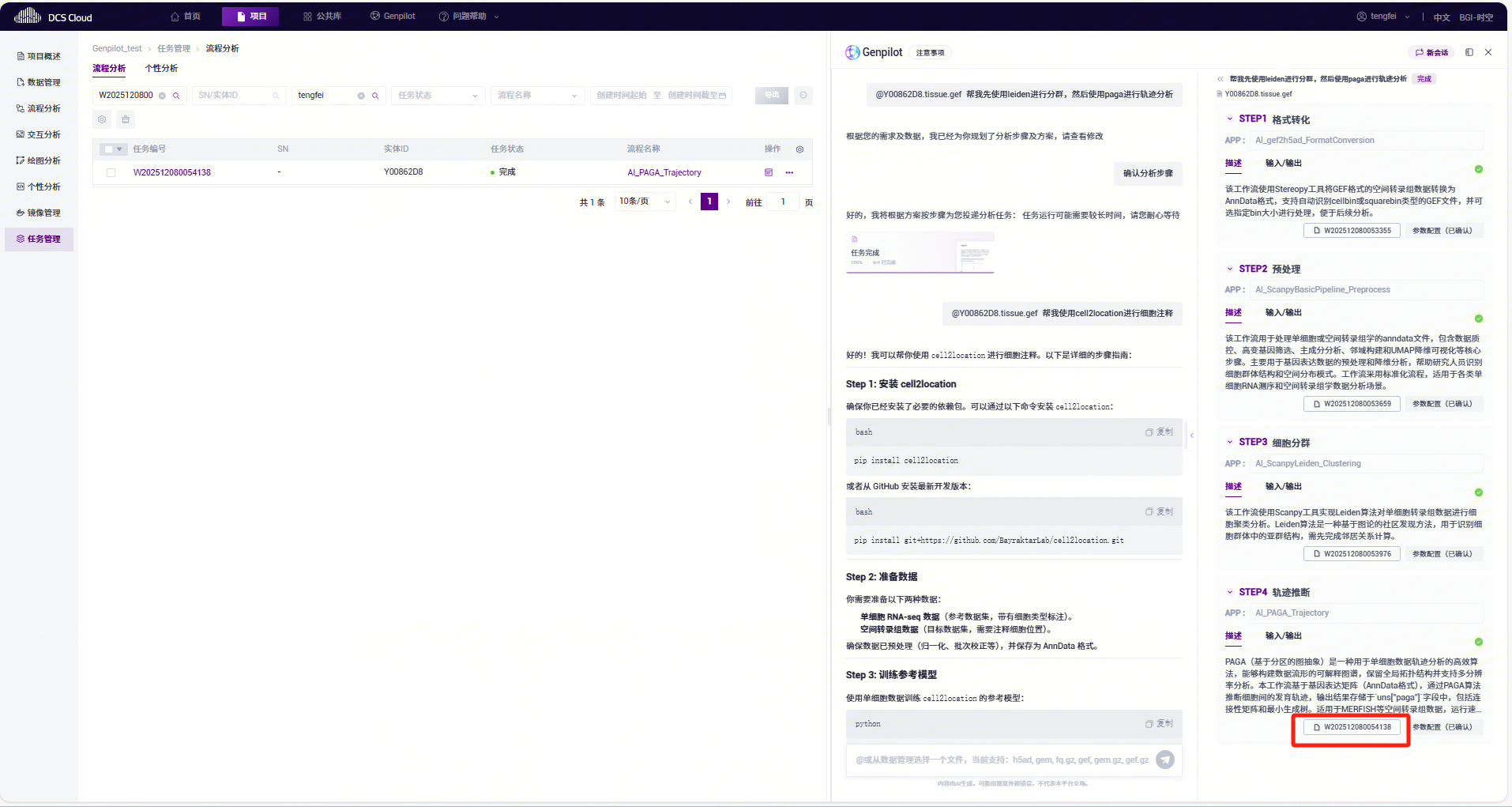
Task: Copy the pip install cell2location code block
Action: (x=1159, y=432)
